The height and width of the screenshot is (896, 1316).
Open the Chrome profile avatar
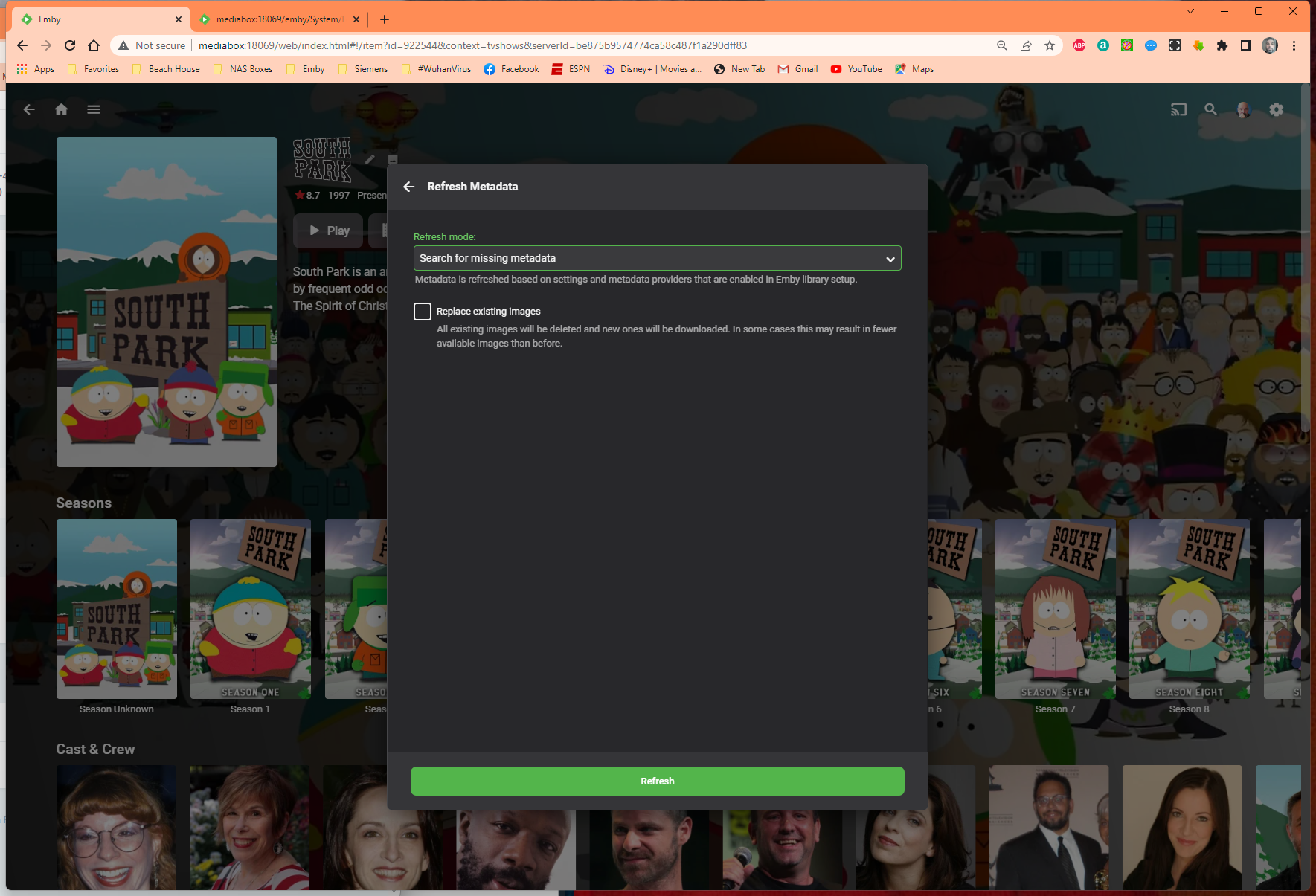pos(1270,45)
